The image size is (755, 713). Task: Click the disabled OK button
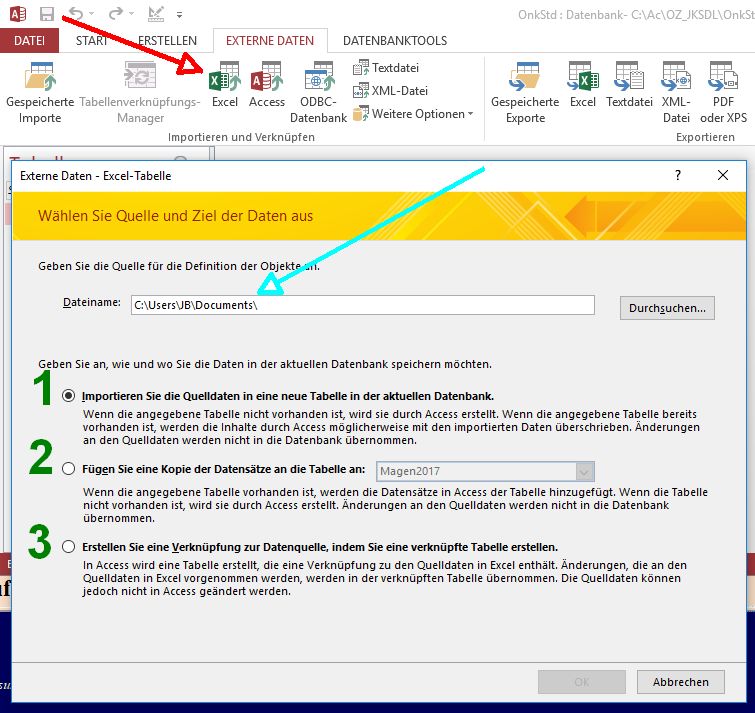(x=582, y=682)
